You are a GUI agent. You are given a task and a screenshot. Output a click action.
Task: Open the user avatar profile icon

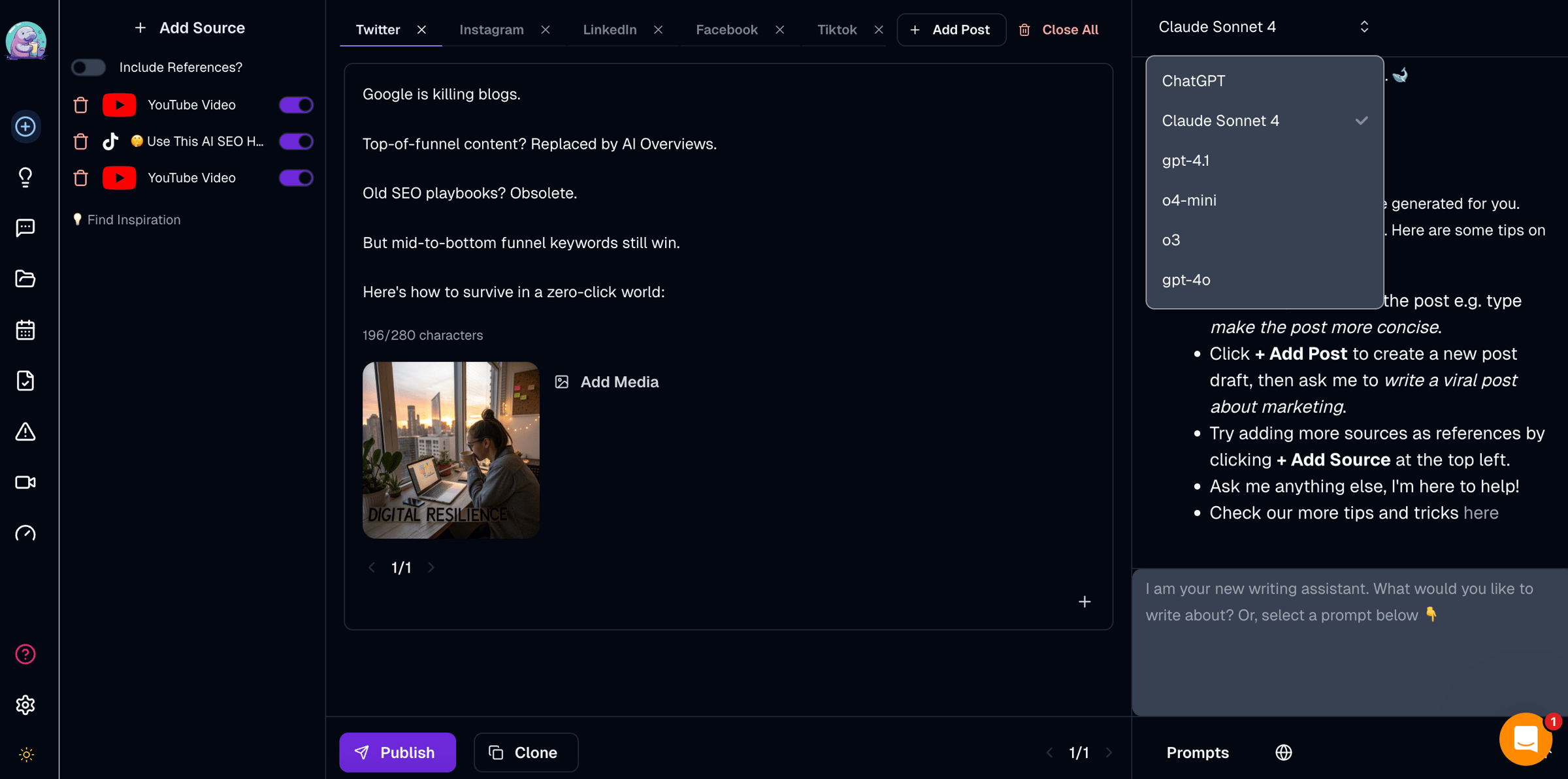25,40
